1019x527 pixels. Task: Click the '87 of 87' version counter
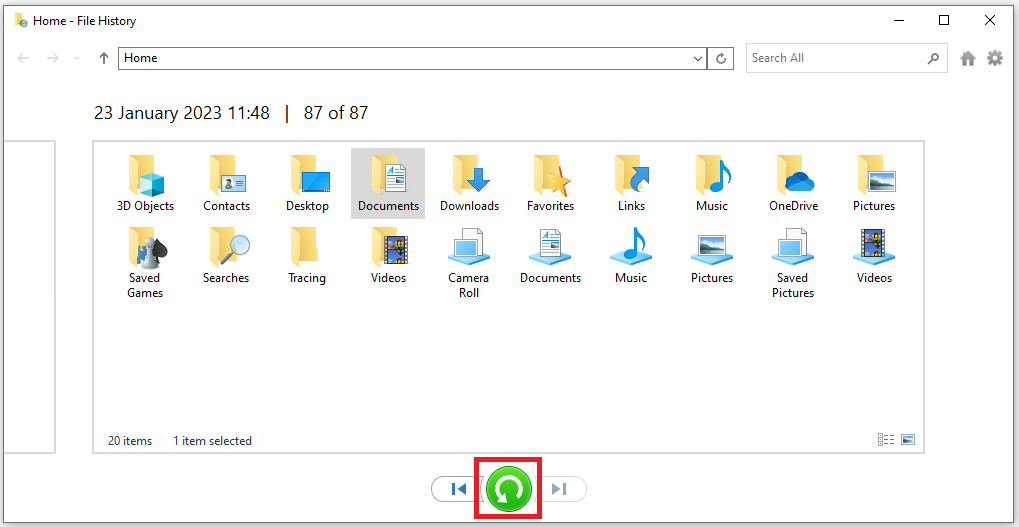pos(336,113)
